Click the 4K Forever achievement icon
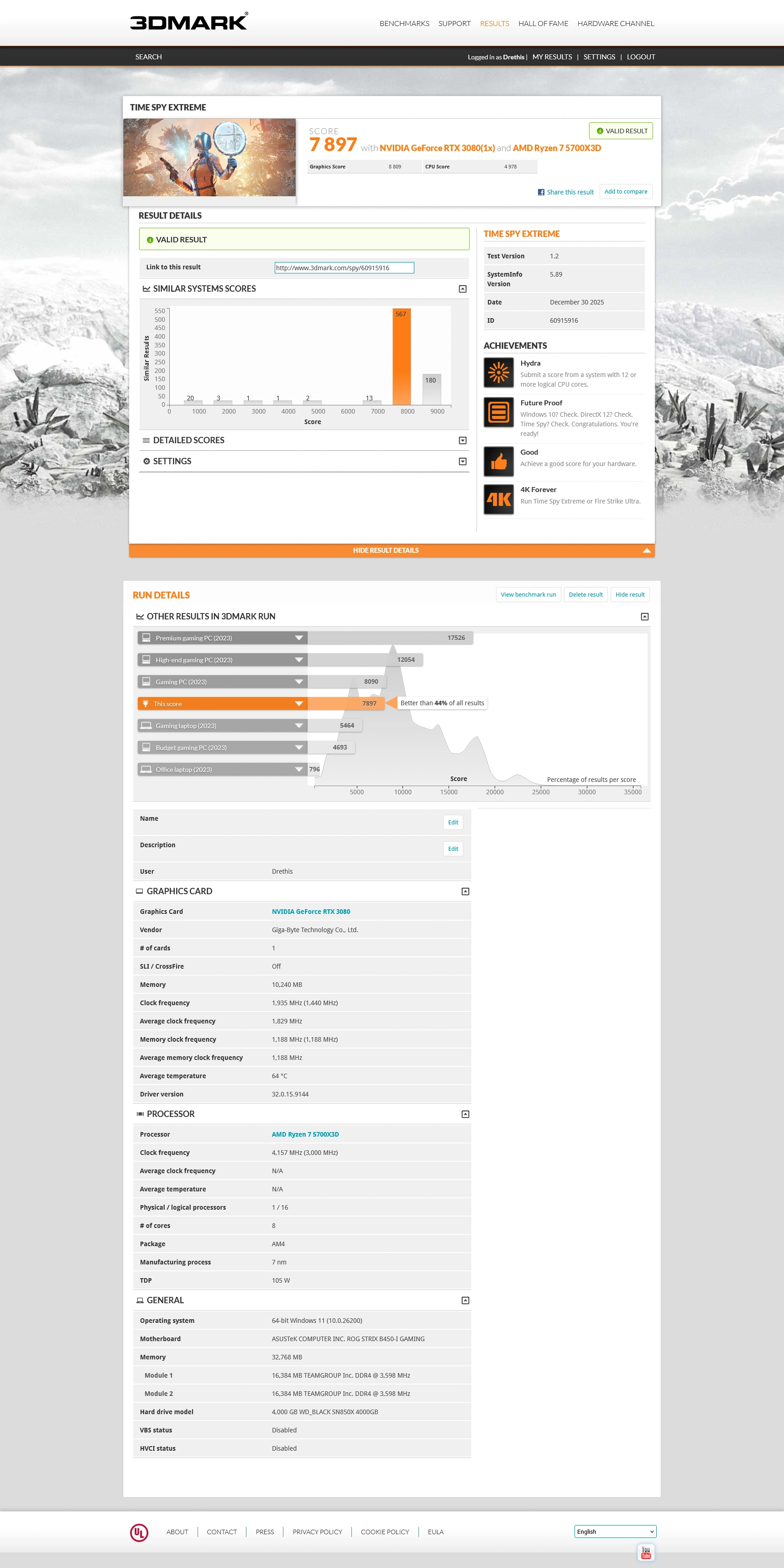This screenshot has width=784, height=1568. [x=498, y=499]
